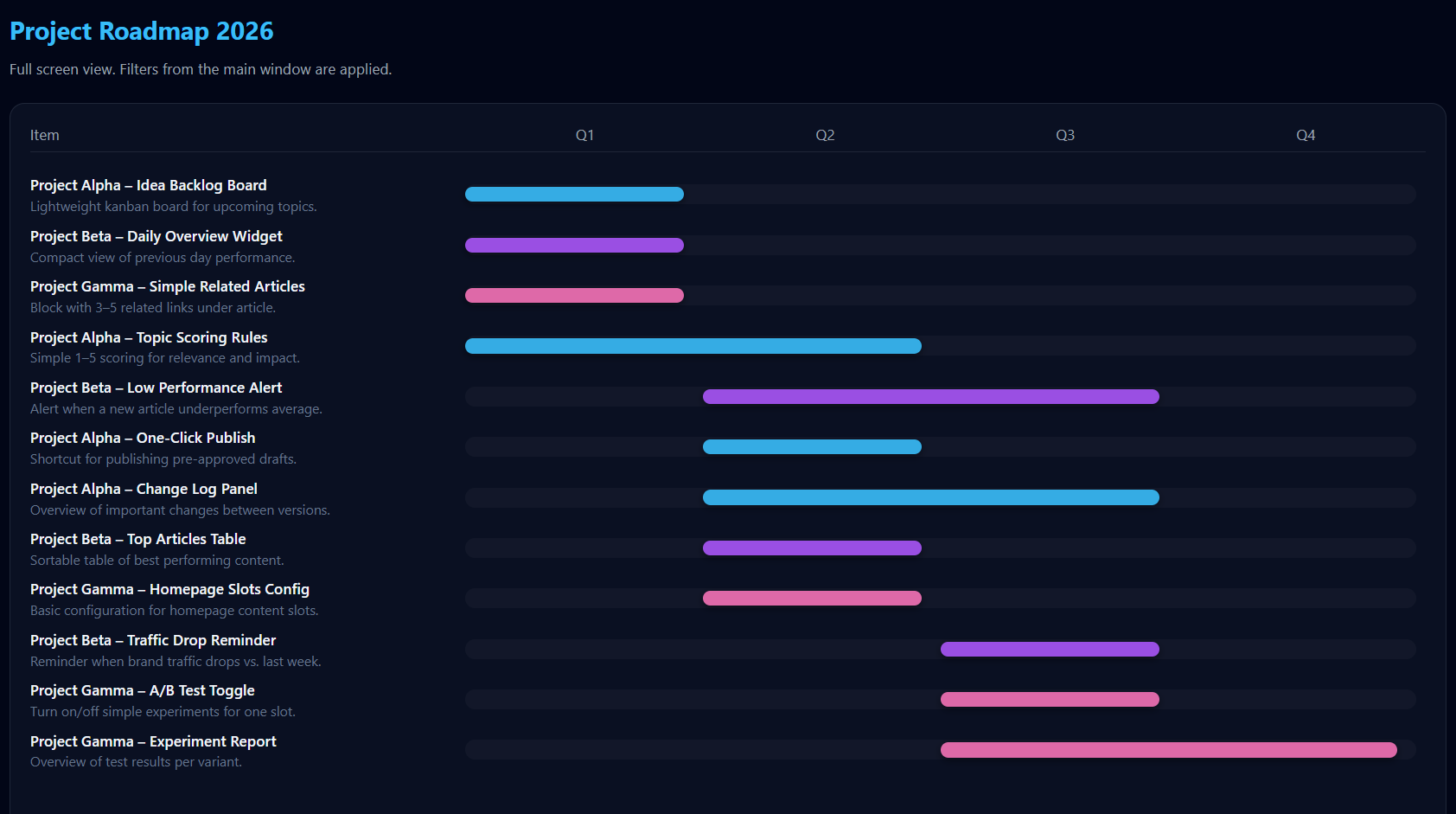Screen dimensions: 1456x814
Task: Click the Change Log Panel schedule bar
Action: click(x=930, y=497)
